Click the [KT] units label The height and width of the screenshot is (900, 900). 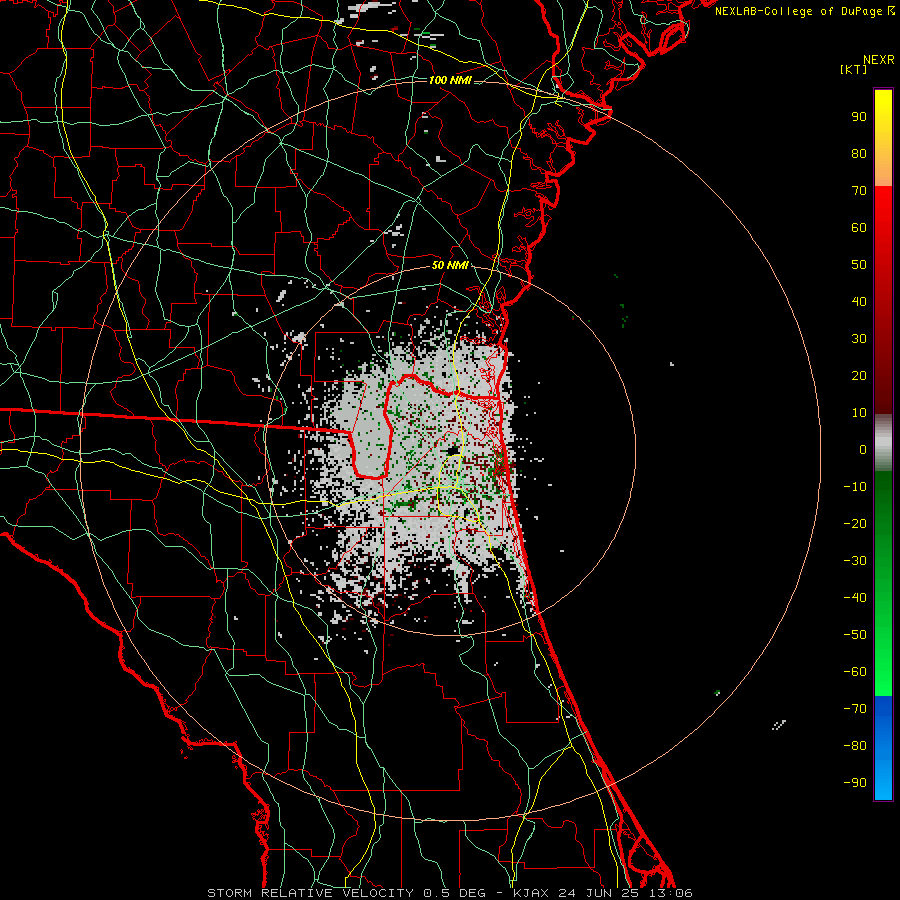coord(854,69)
